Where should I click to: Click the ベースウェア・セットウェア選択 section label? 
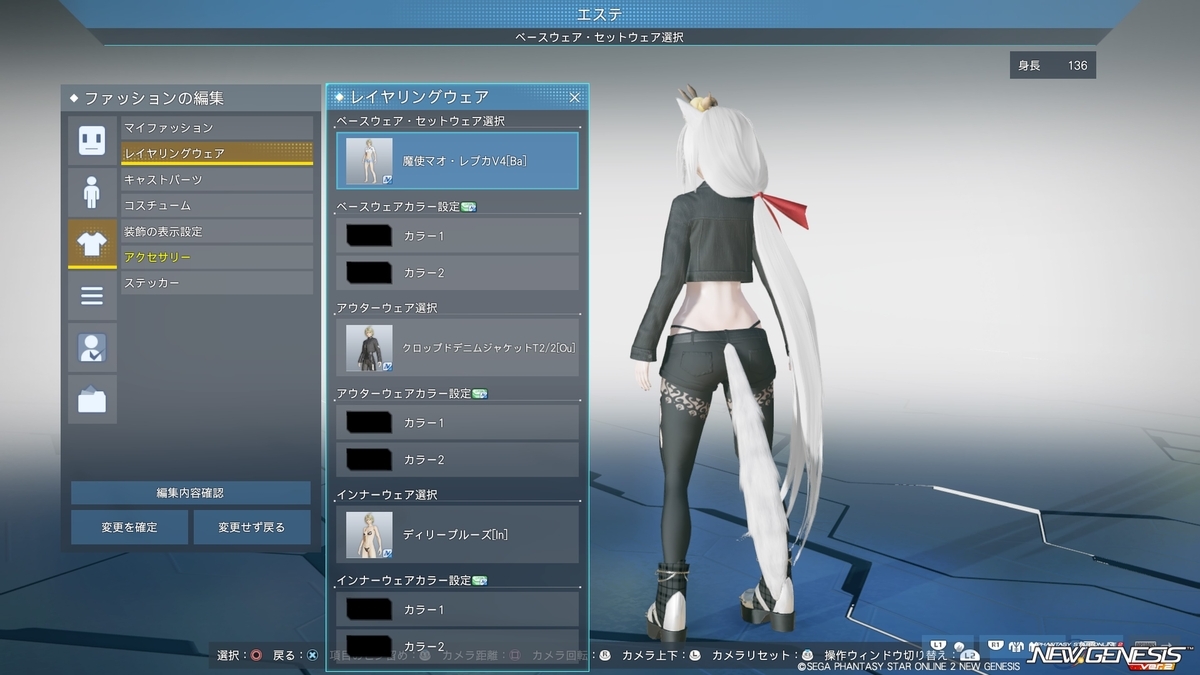tap(421, 121)
